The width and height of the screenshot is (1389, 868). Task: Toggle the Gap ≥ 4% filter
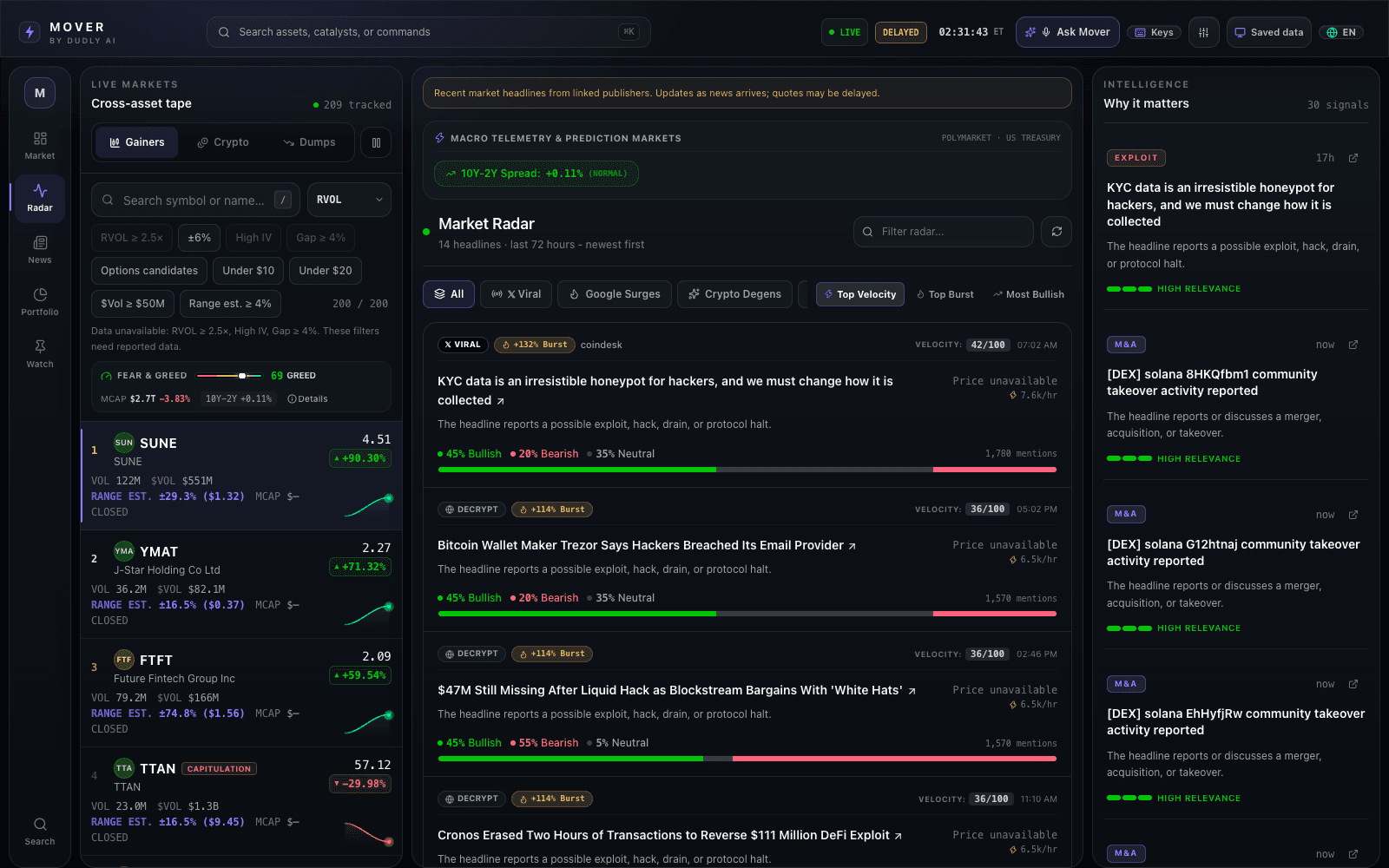[321, 238]
